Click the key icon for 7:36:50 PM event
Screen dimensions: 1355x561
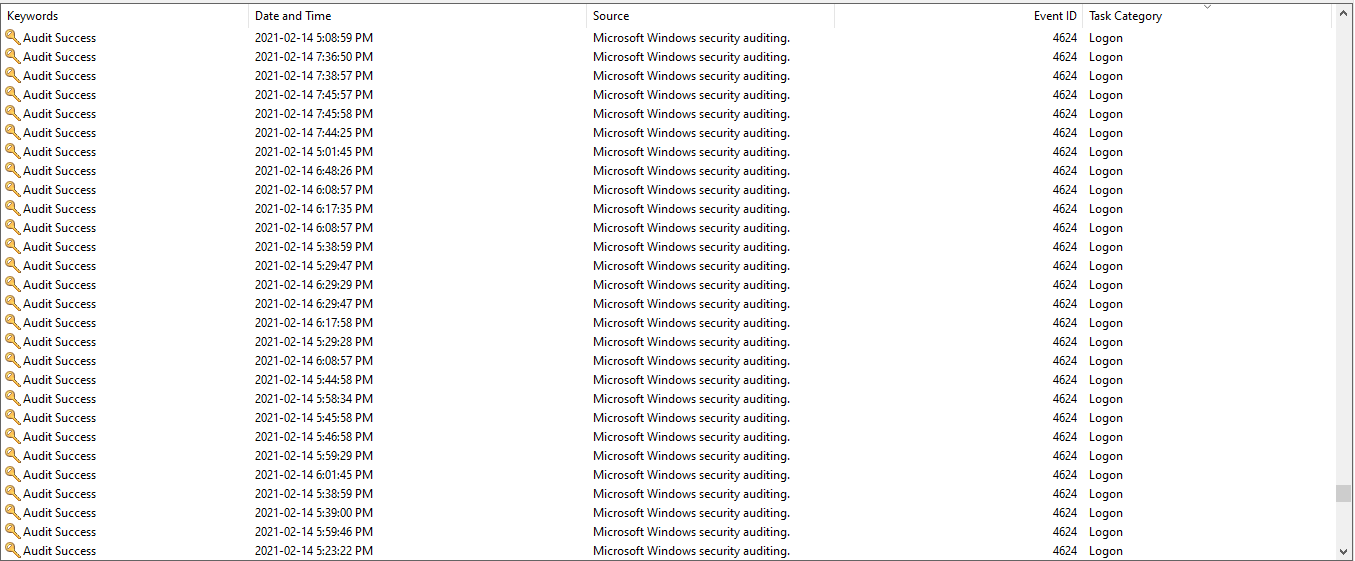pyautogui.click(x=12, y=57)
